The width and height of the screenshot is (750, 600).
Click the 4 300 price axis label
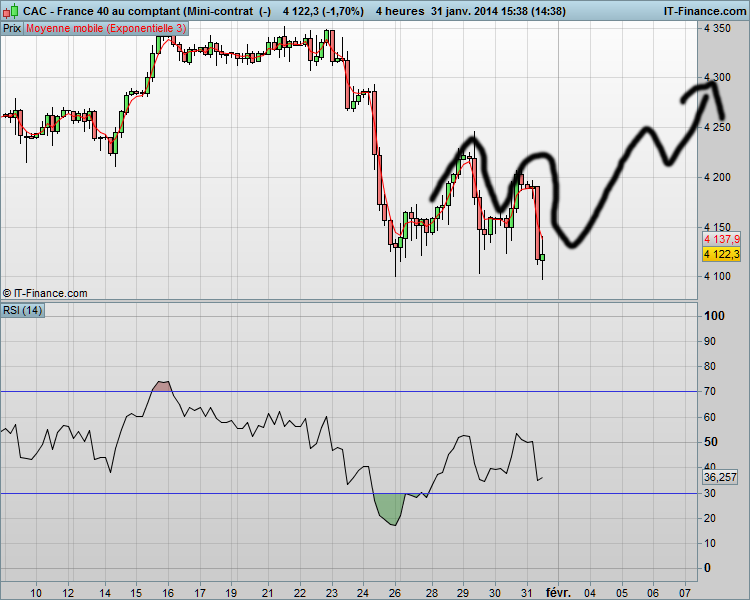717,77
